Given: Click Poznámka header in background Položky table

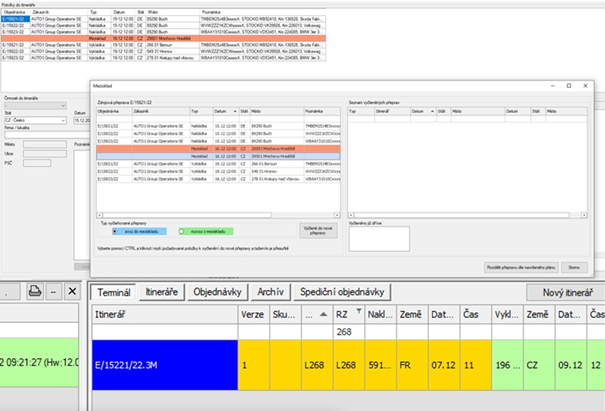Looking at the screenshot, I should [263, 12].
